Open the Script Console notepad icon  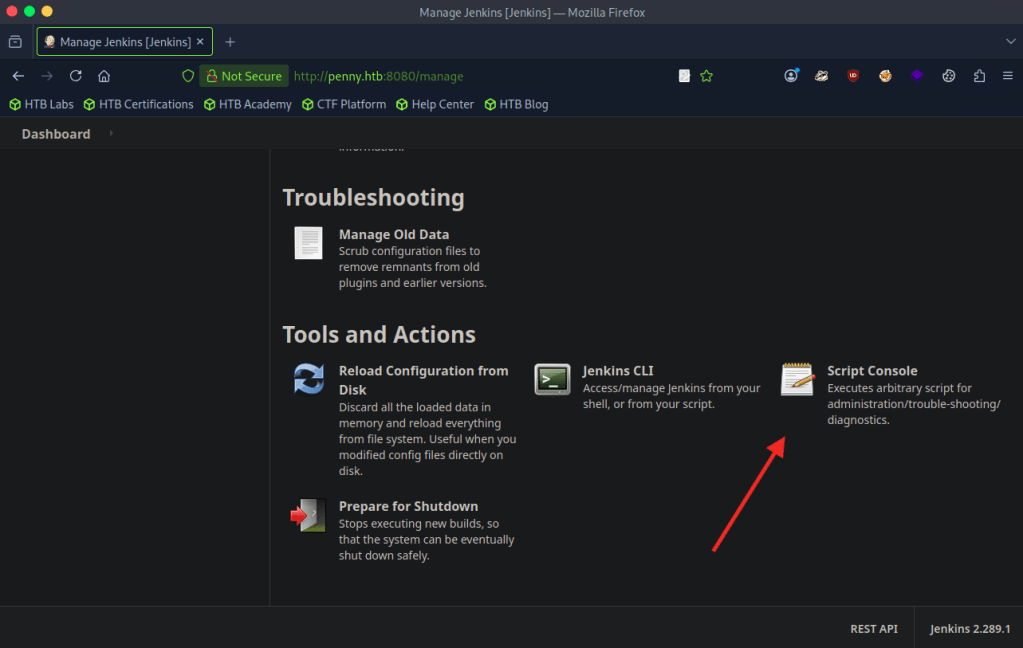tap(797, 380)
